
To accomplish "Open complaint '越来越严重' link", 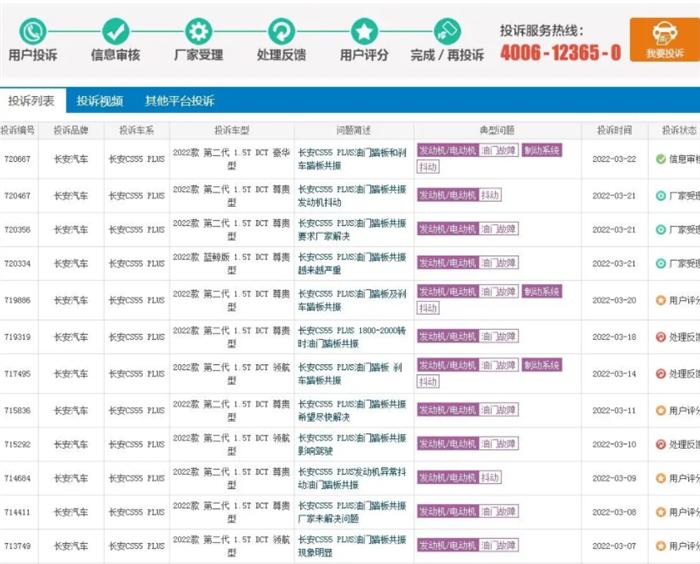I will [x=352, y=263].
